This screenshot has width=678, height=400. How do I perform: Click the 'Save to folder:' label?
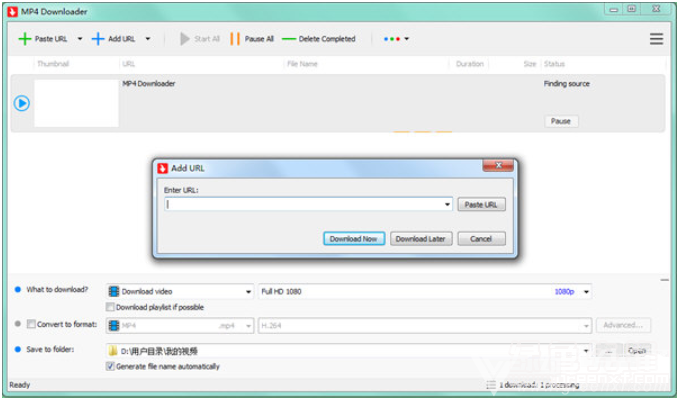(x=50, y=349)
